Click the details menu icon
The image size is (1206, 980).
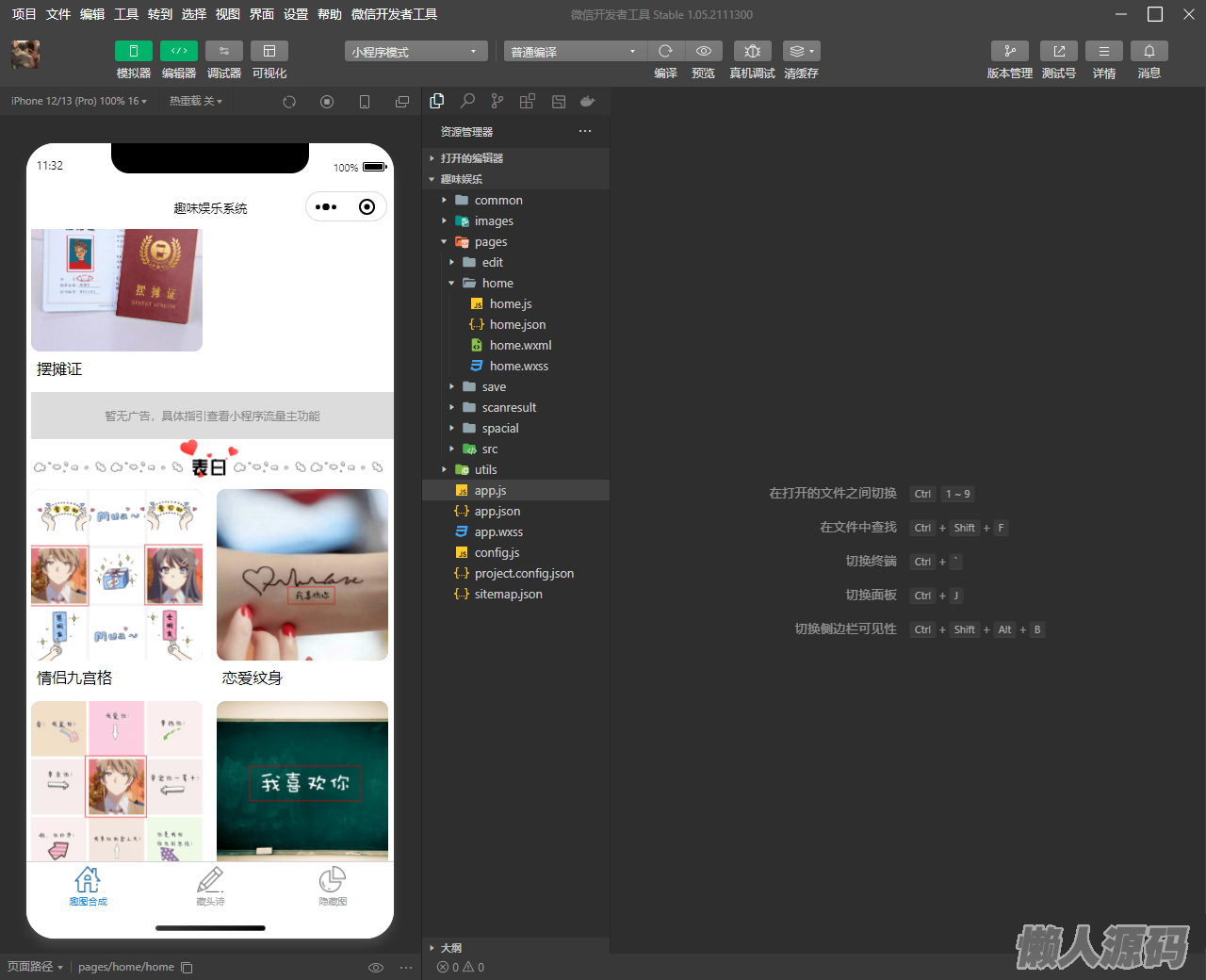click(x=1103, y=51)
